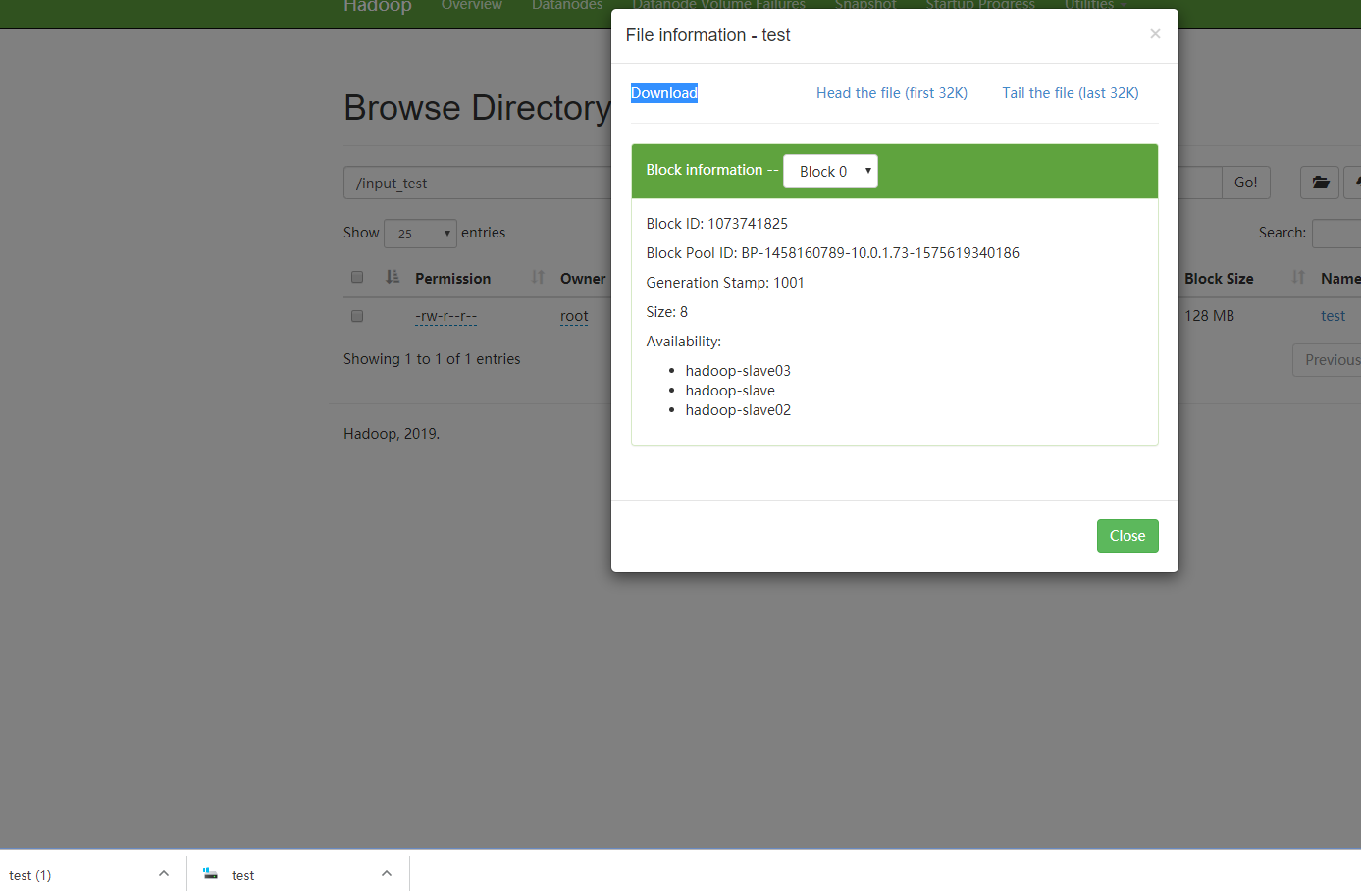Expand chevron on the test (1) download group

163,873
